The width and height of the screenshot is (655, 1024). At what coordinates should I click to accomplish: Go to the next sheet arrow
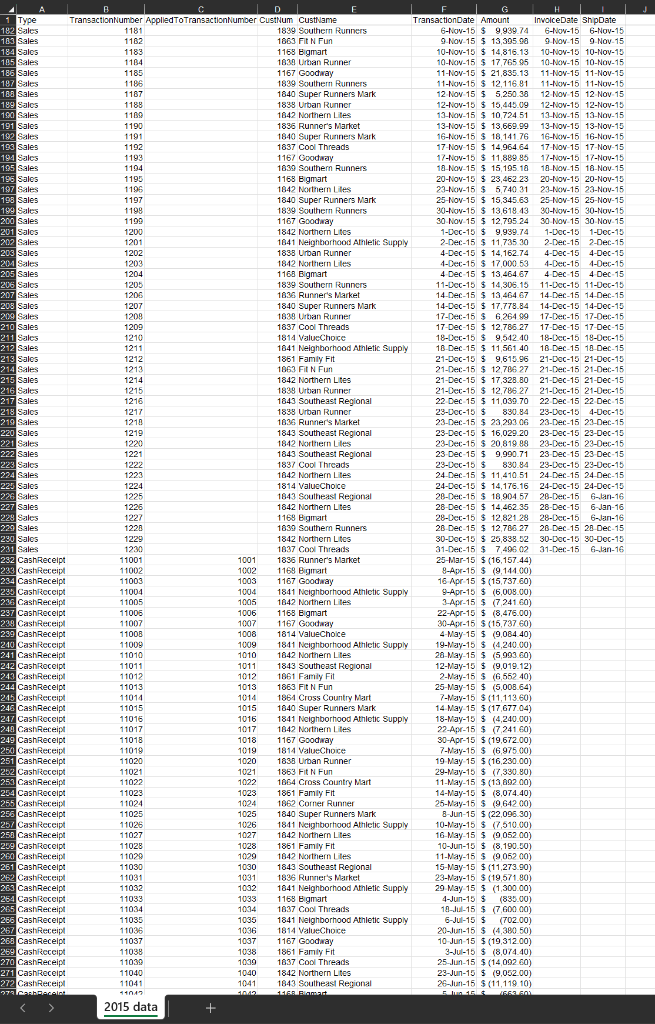coord(51,1008)
